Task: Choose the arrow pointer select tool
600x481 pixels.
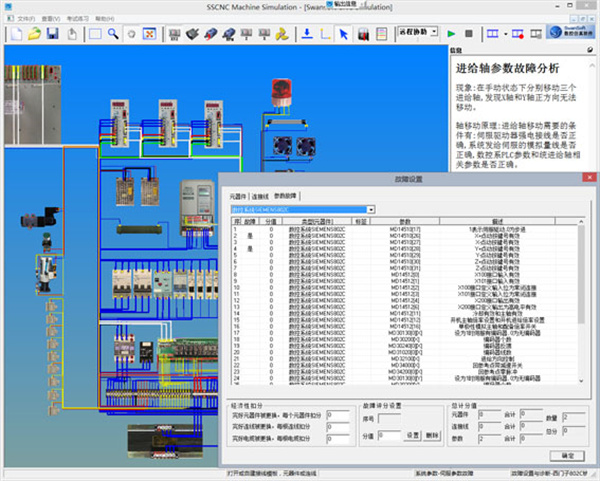Action: tap(343, 34)
